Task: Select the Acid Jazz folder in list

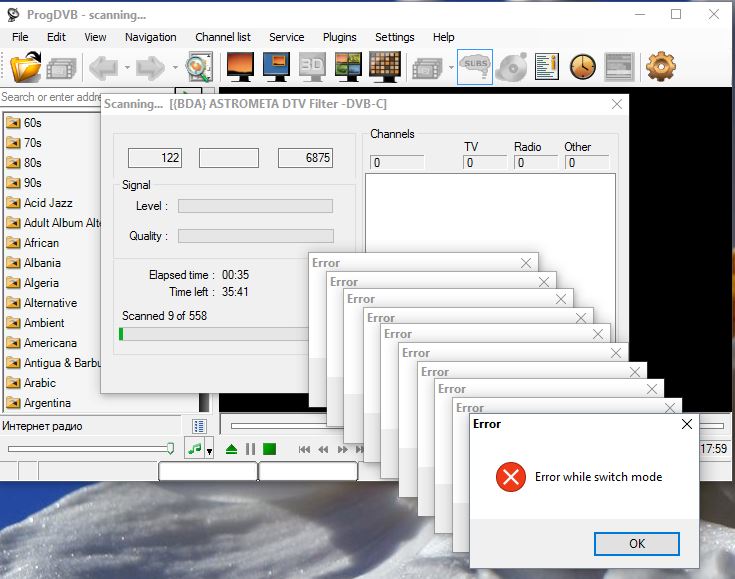Action: click(47, 203)
